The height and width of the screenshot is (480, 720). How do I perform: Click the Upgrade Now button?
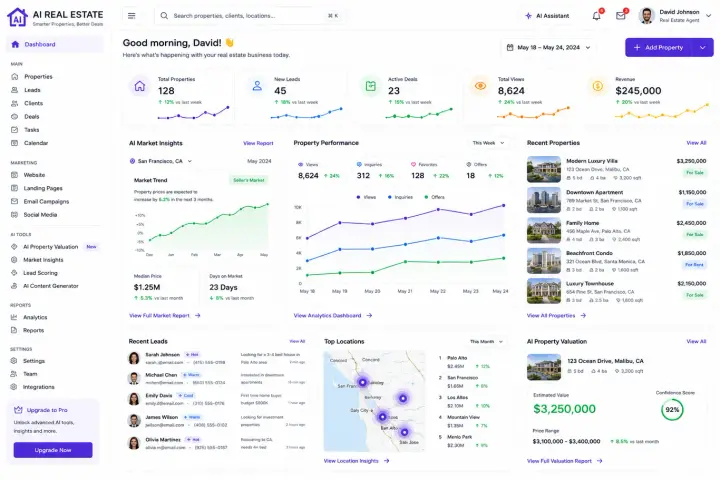pos(53,450)
